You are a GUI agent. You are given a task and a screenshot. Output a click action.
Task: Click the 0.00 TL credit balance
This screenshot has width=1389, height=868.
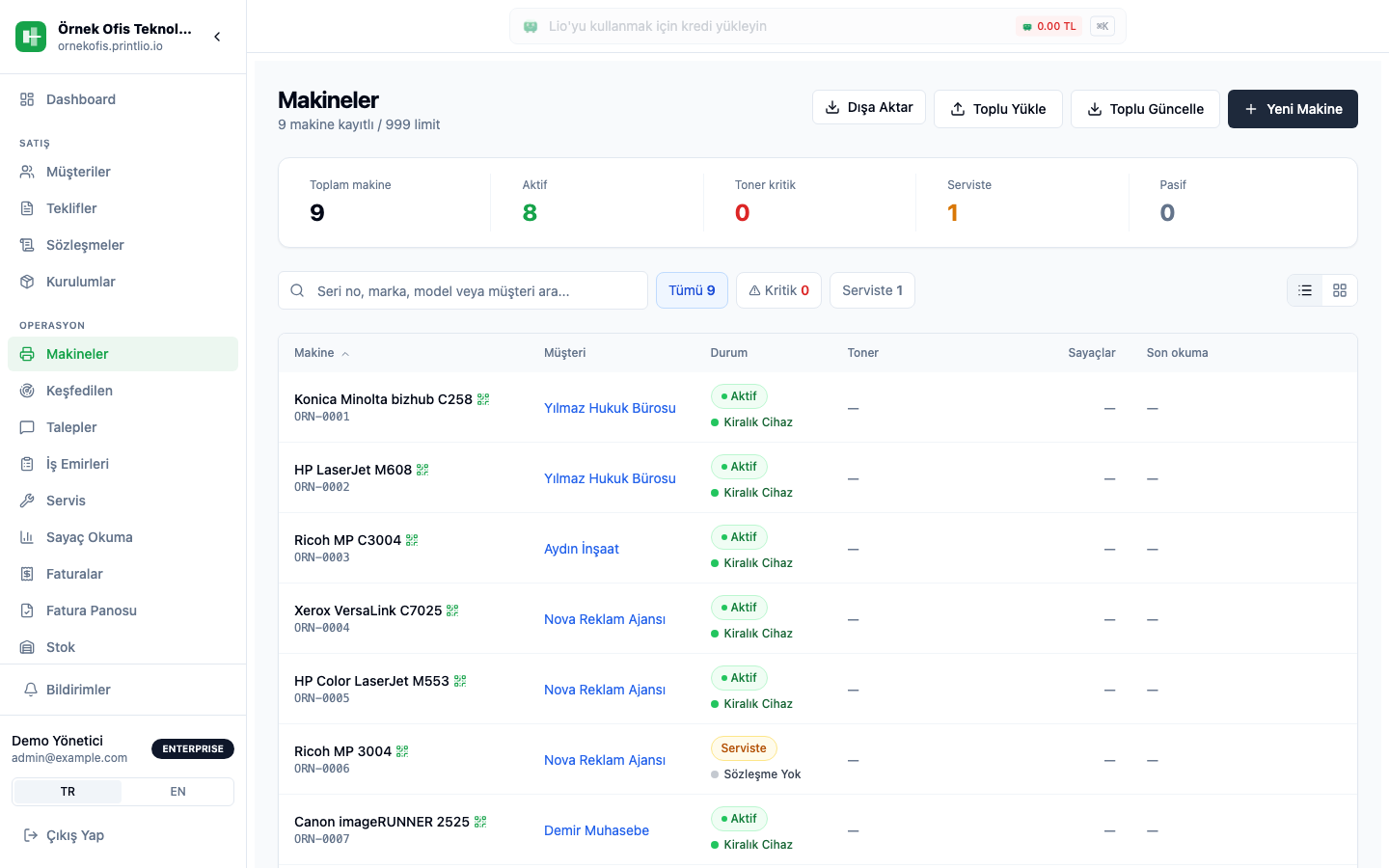[x=1049, y=26]
